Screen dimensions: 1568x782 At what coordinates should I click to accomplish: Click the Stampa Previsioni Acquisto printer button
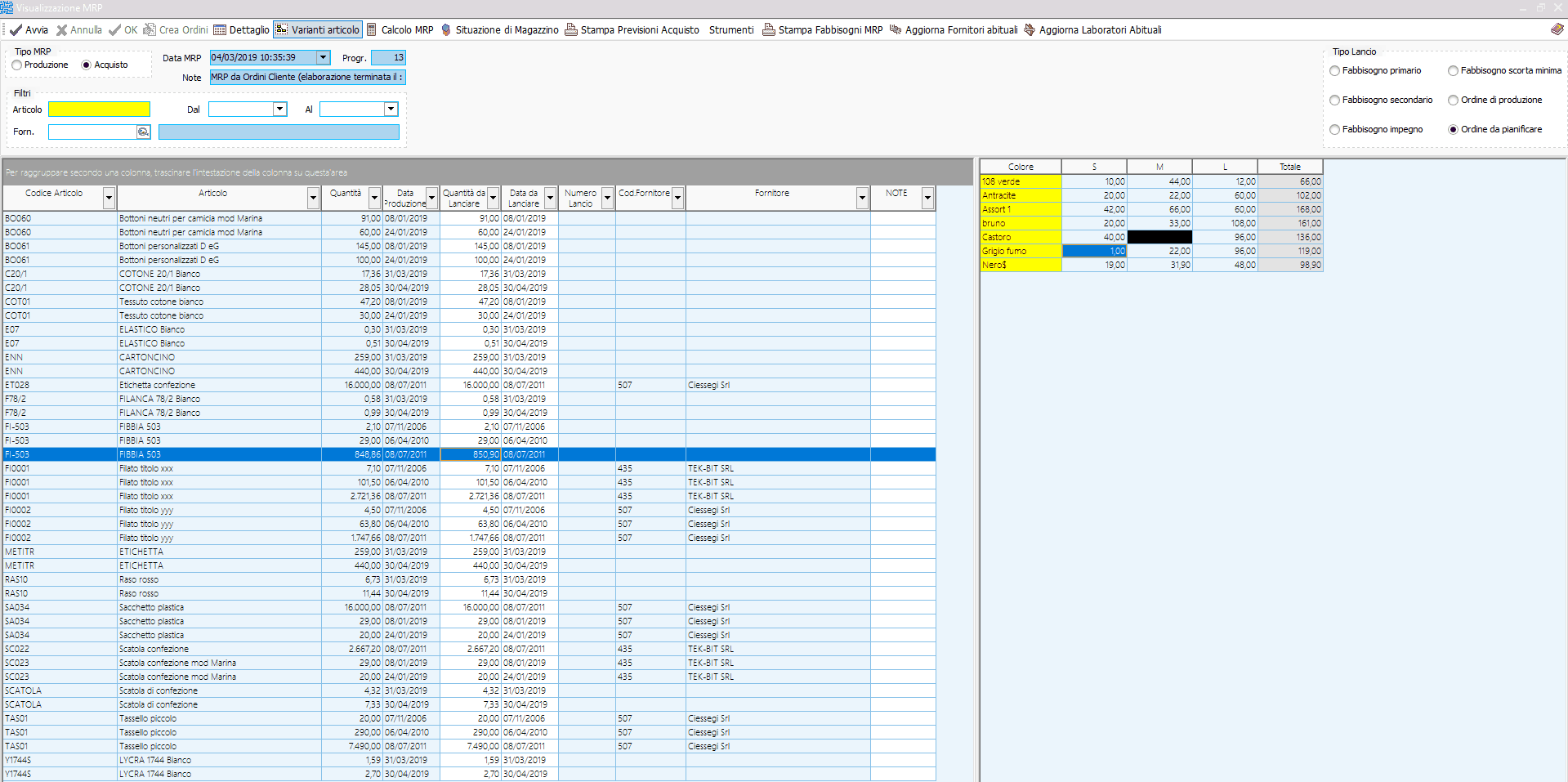tap(632, 30)
